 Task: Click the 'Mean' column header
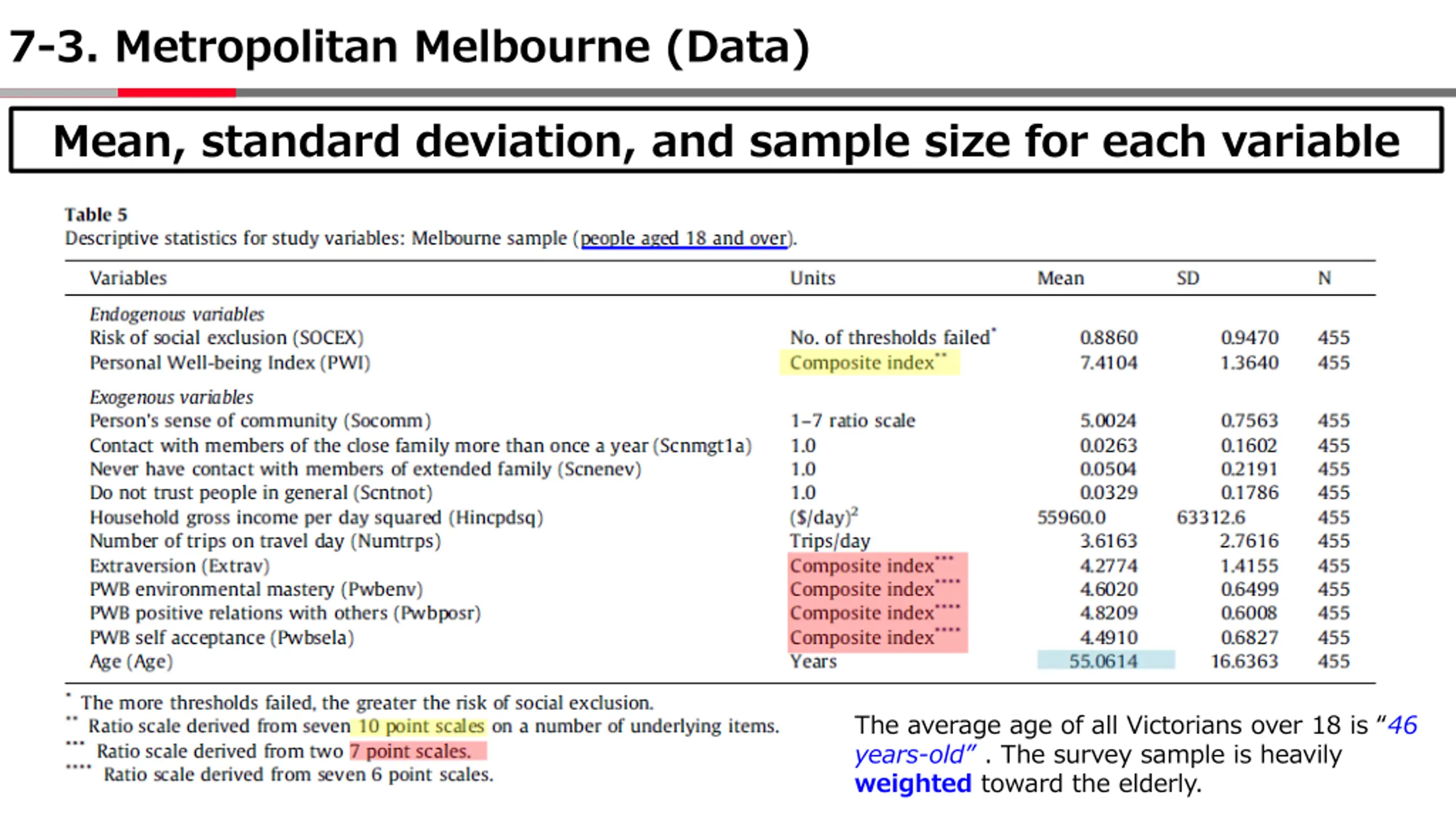1060,278
